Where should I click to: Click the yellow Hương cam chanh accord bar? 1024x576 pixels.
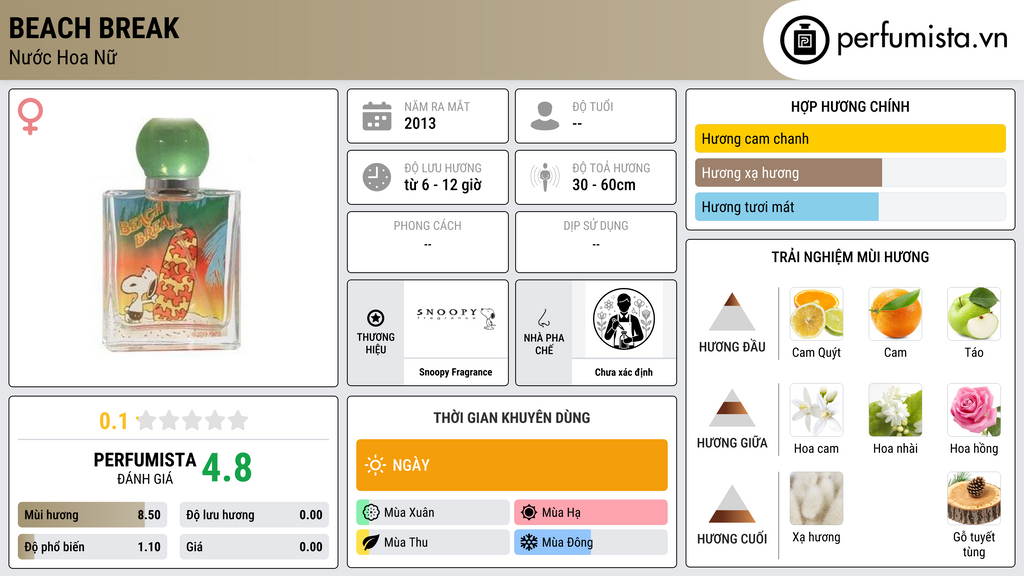point(850,138)
